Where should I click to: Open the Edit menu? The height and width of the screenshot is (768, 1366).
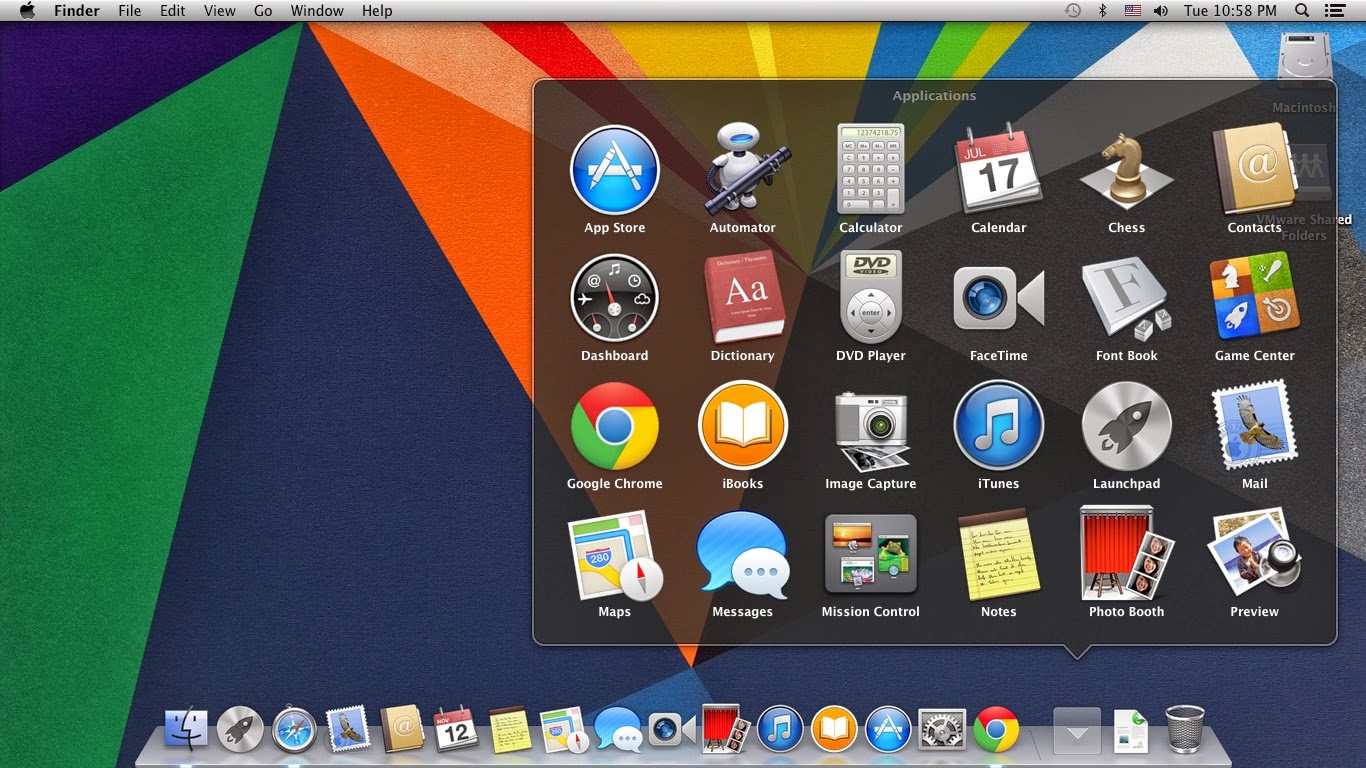pos(173,11)
